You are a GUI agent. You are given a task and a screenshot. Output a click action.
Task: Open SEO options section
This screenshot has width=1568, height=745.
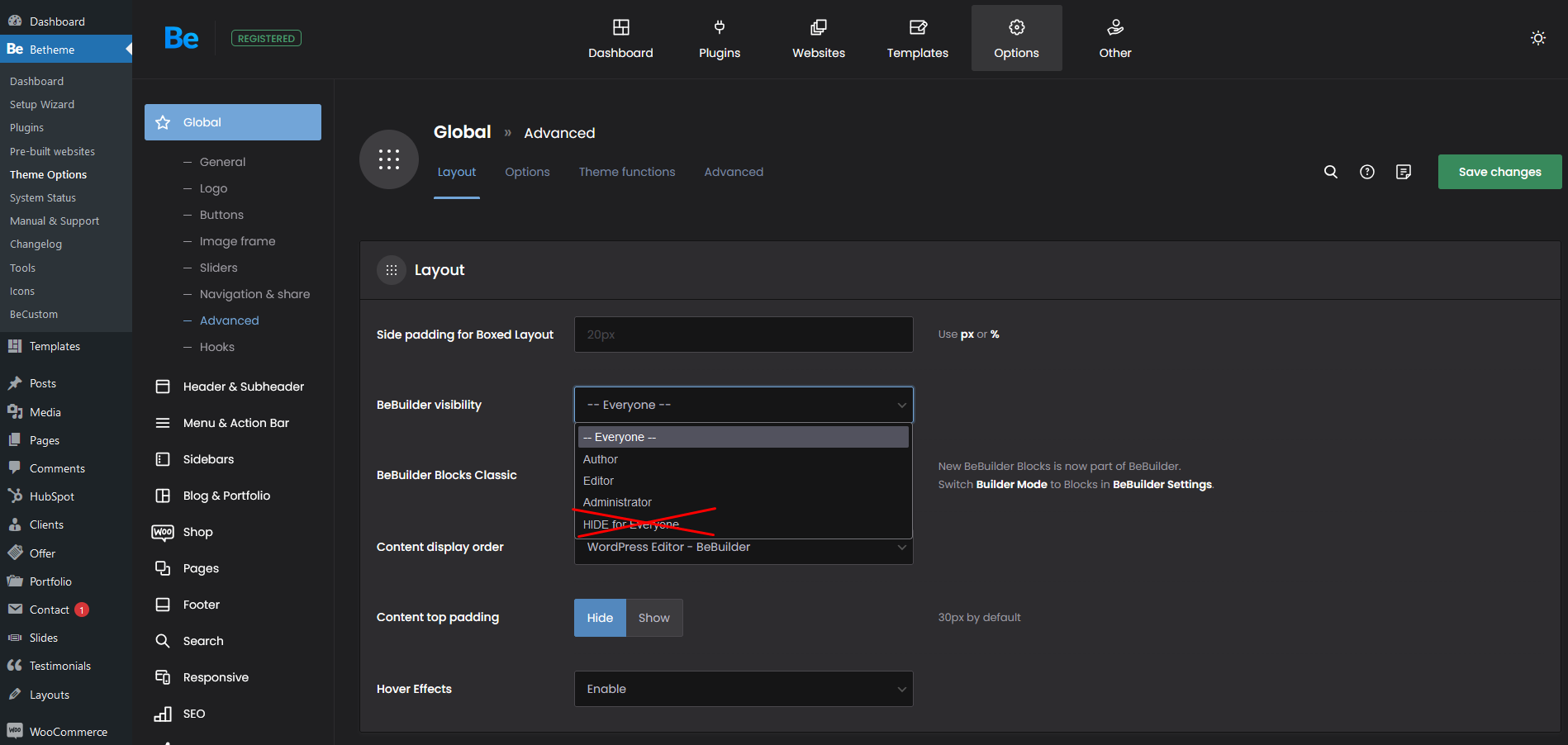point(233,714)
